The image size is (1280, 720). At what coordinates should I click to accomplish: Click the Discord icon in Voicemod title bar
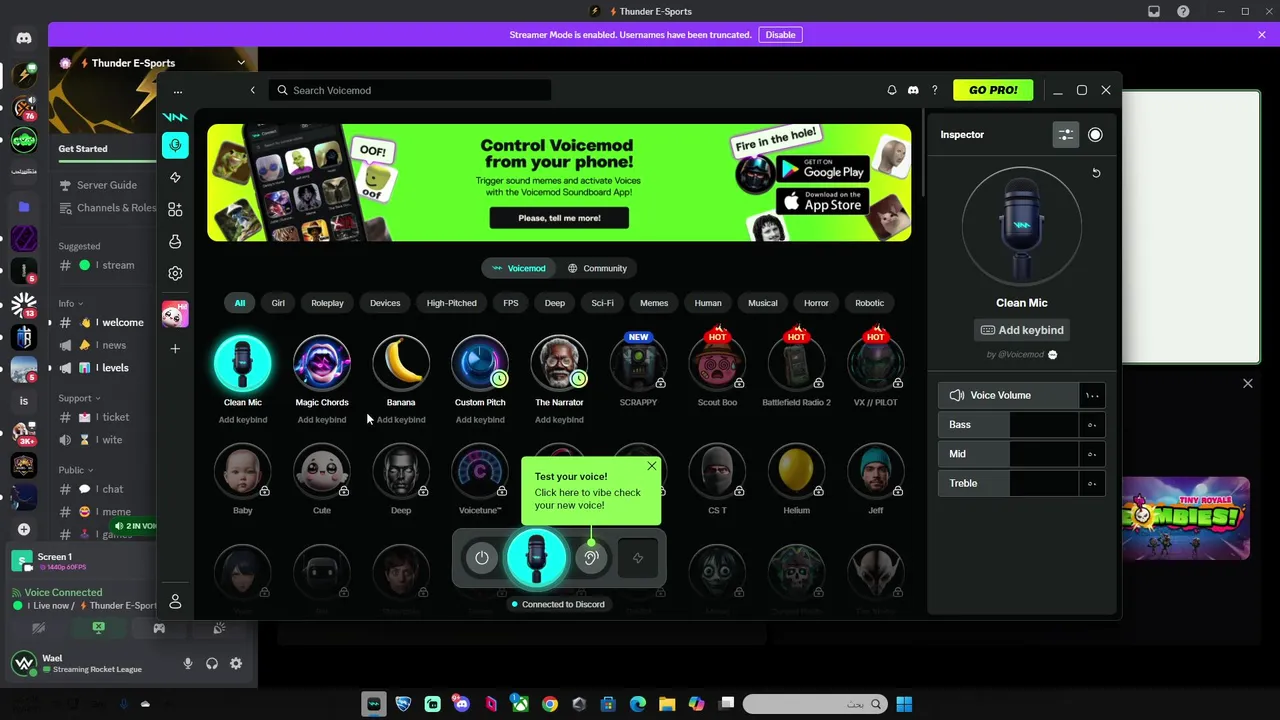click(x=913, y=90)
